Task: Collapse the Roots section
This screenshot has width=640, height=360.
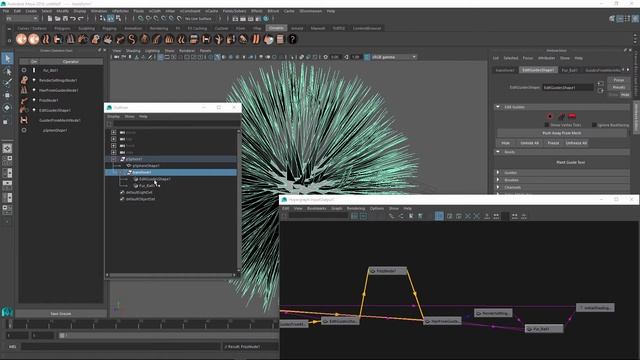Action: point(498,152)
